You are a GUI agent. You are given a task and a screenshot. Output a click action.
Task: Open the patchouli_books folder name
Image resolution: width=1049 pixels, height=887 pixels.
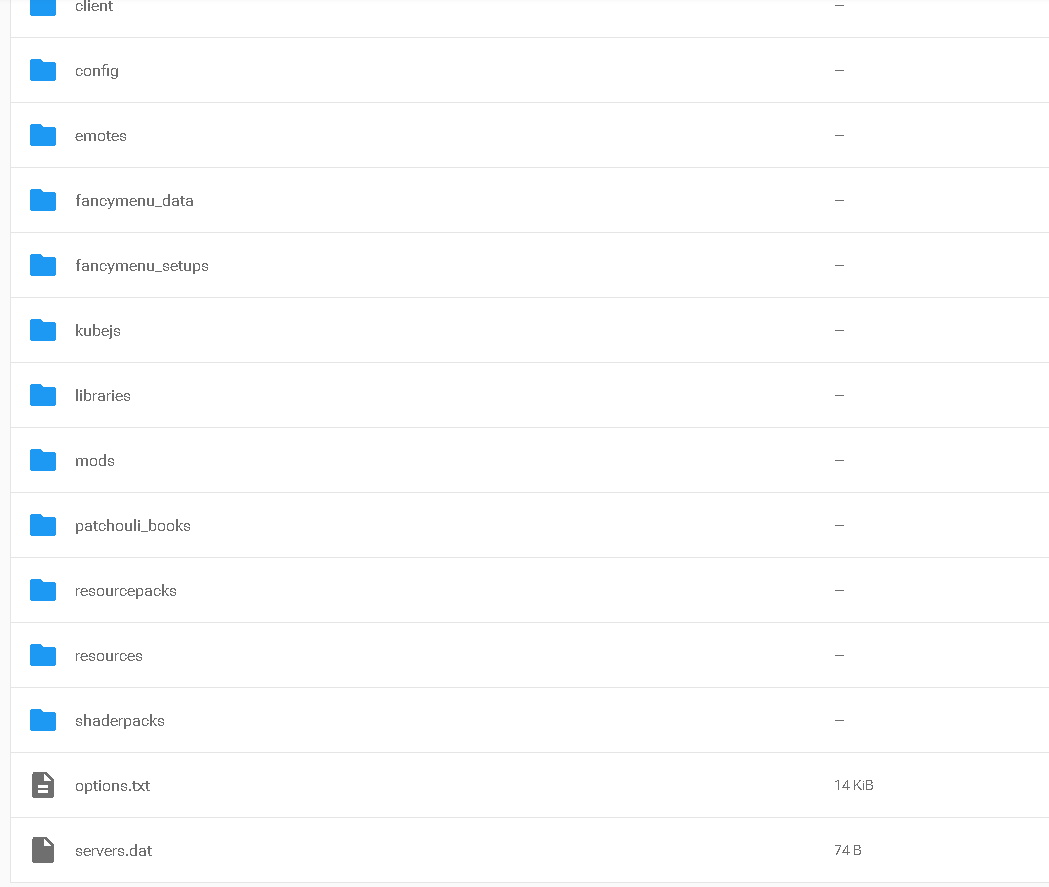tap(132, 526)
